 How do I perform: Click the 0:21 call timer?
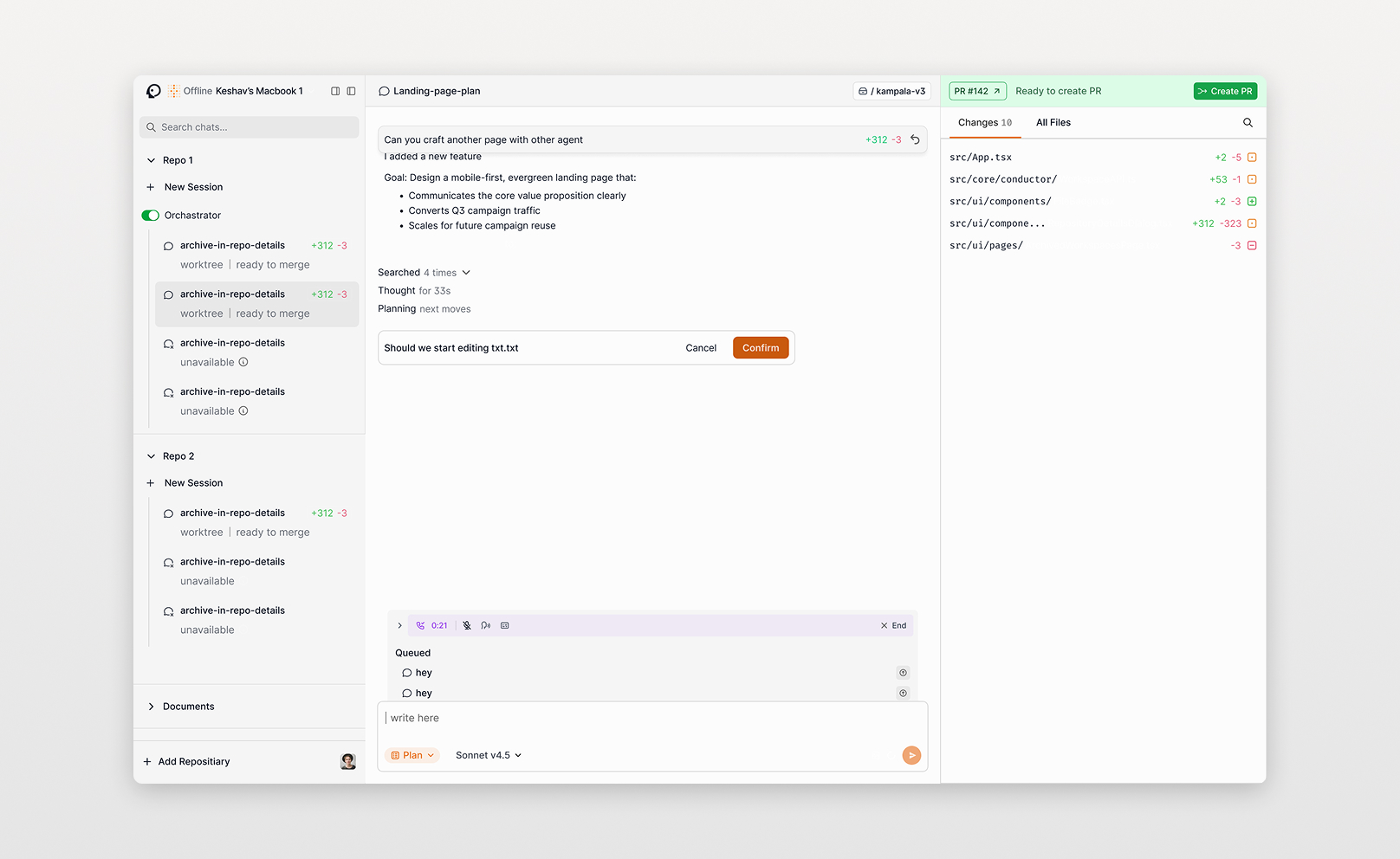point(439,625)
